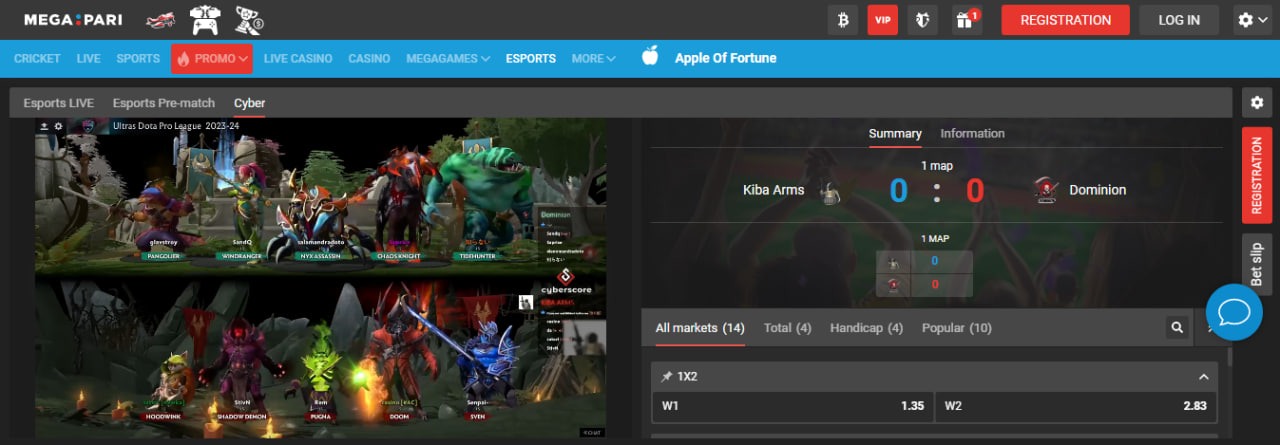The width and height of the screenshot is (1280, 445).
Task: Open settings gear dropdown in header
Action: point(1252,20)
